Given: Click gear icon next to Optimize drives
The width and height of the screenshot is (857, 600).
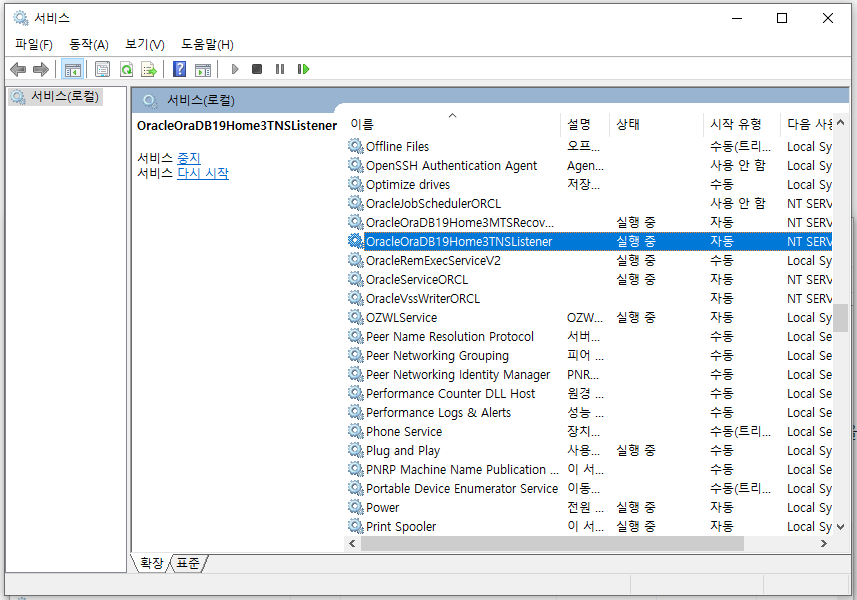Looking at the screenshot, I should [356, 184].
